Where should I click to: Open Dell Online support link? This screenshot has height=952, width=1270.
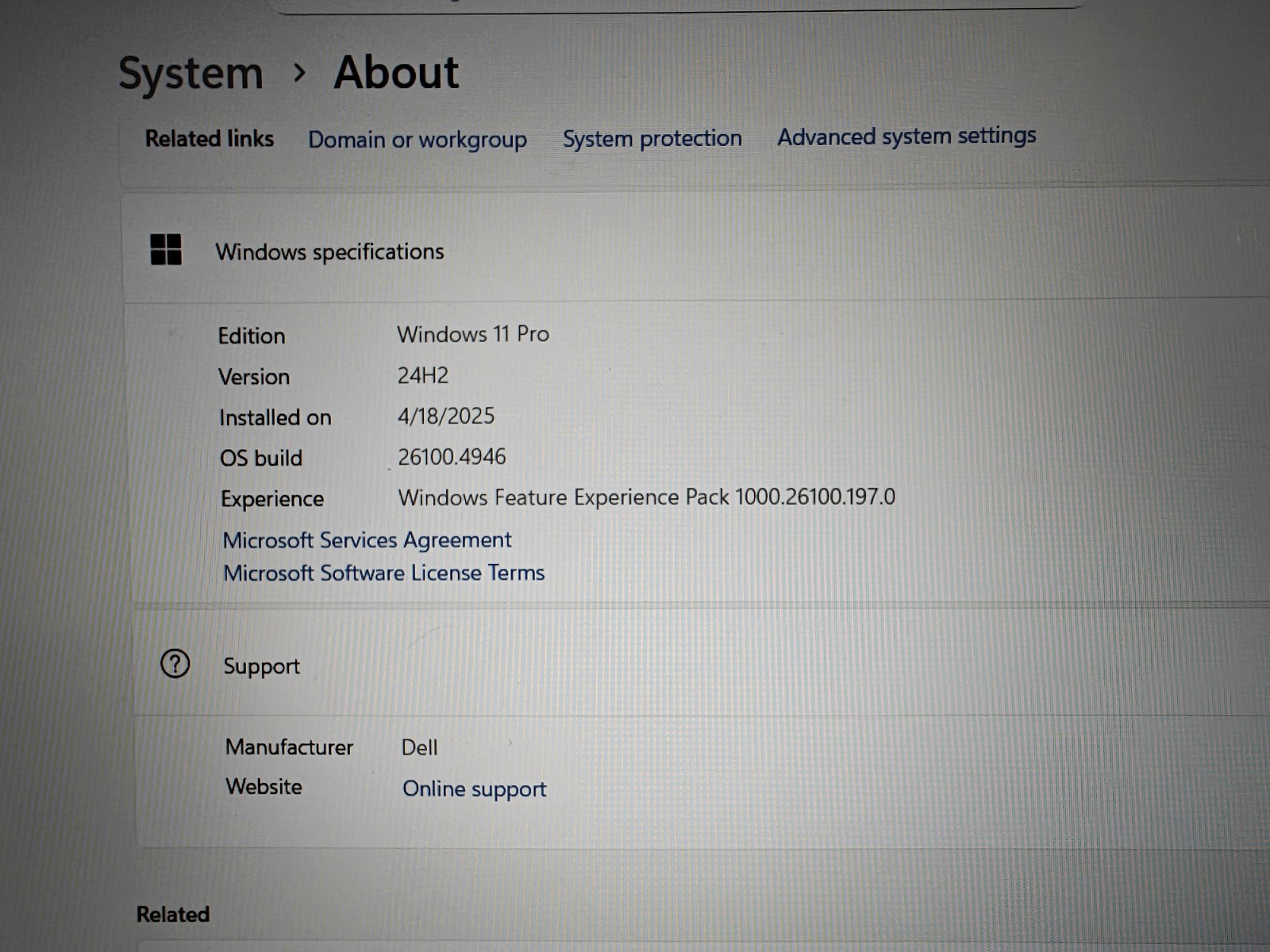click(x=475, y=789)
